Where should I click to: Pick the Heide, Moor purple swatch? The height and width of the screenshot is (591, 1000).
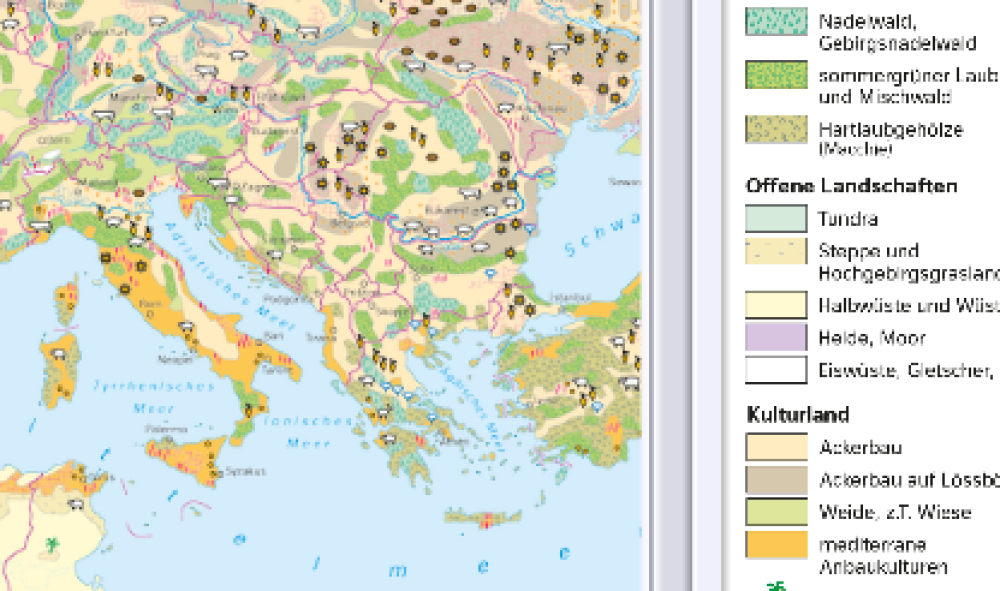click(x=776, y=338)
